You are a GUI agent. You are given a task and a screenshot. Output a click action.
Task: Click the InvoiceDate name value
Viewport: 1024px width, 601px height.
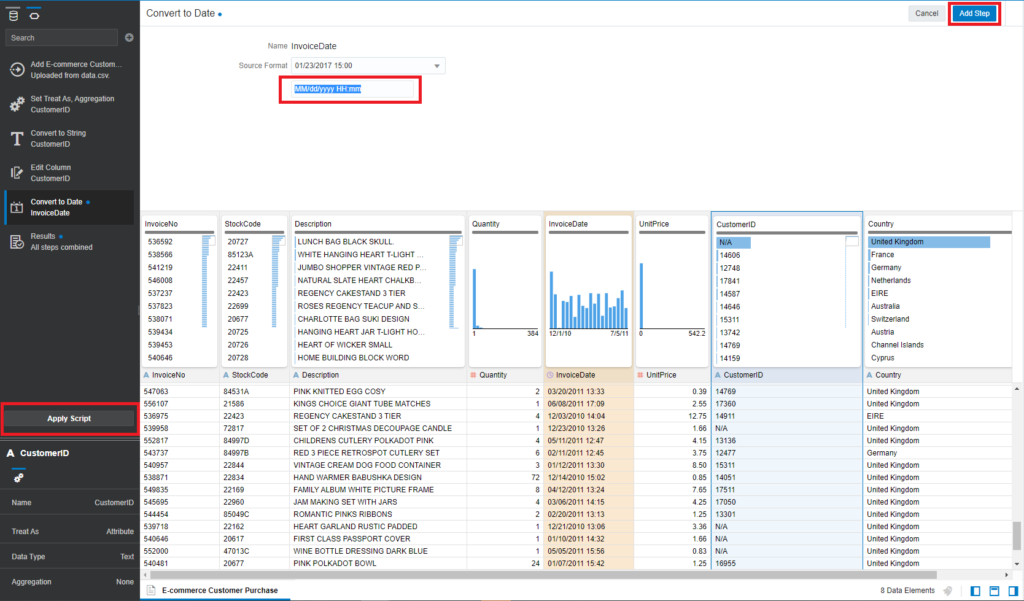(314, 46)
